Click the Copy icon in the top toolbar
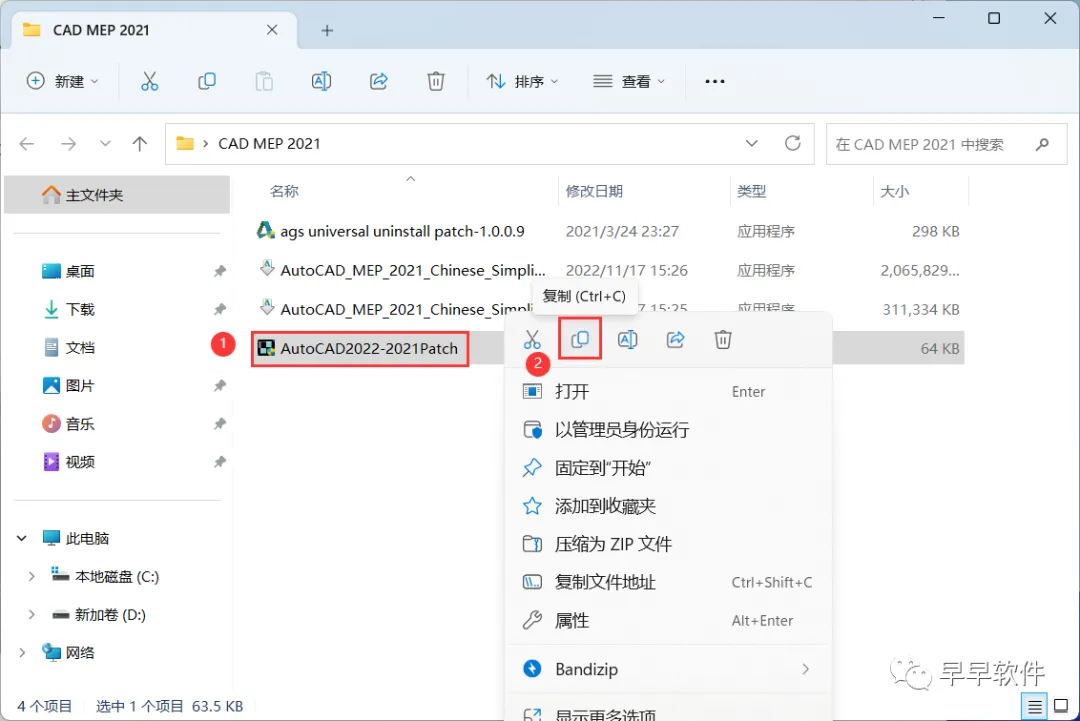 pos(207,81)
